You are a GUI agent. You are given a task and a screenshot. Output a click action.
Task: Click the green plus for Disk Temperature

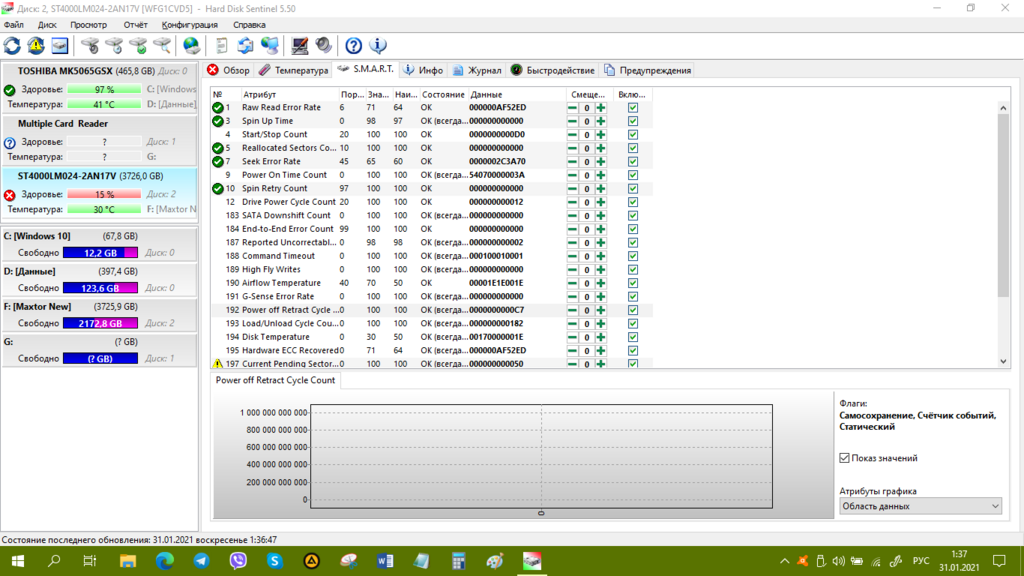(601, 337)
